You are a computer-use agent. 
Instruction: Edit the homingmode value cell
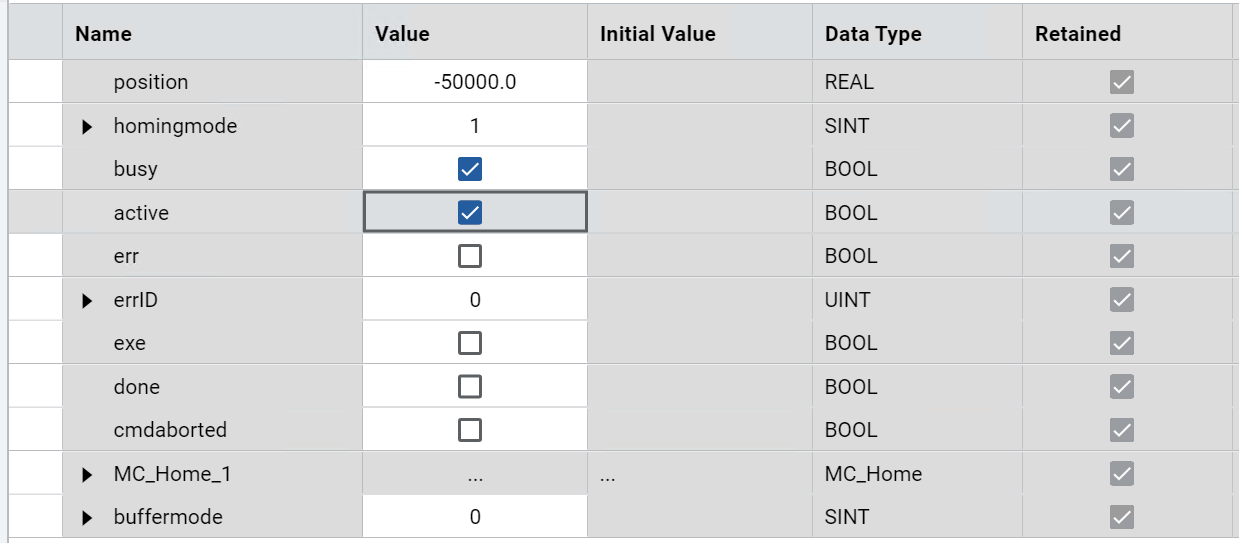point(475,126)
